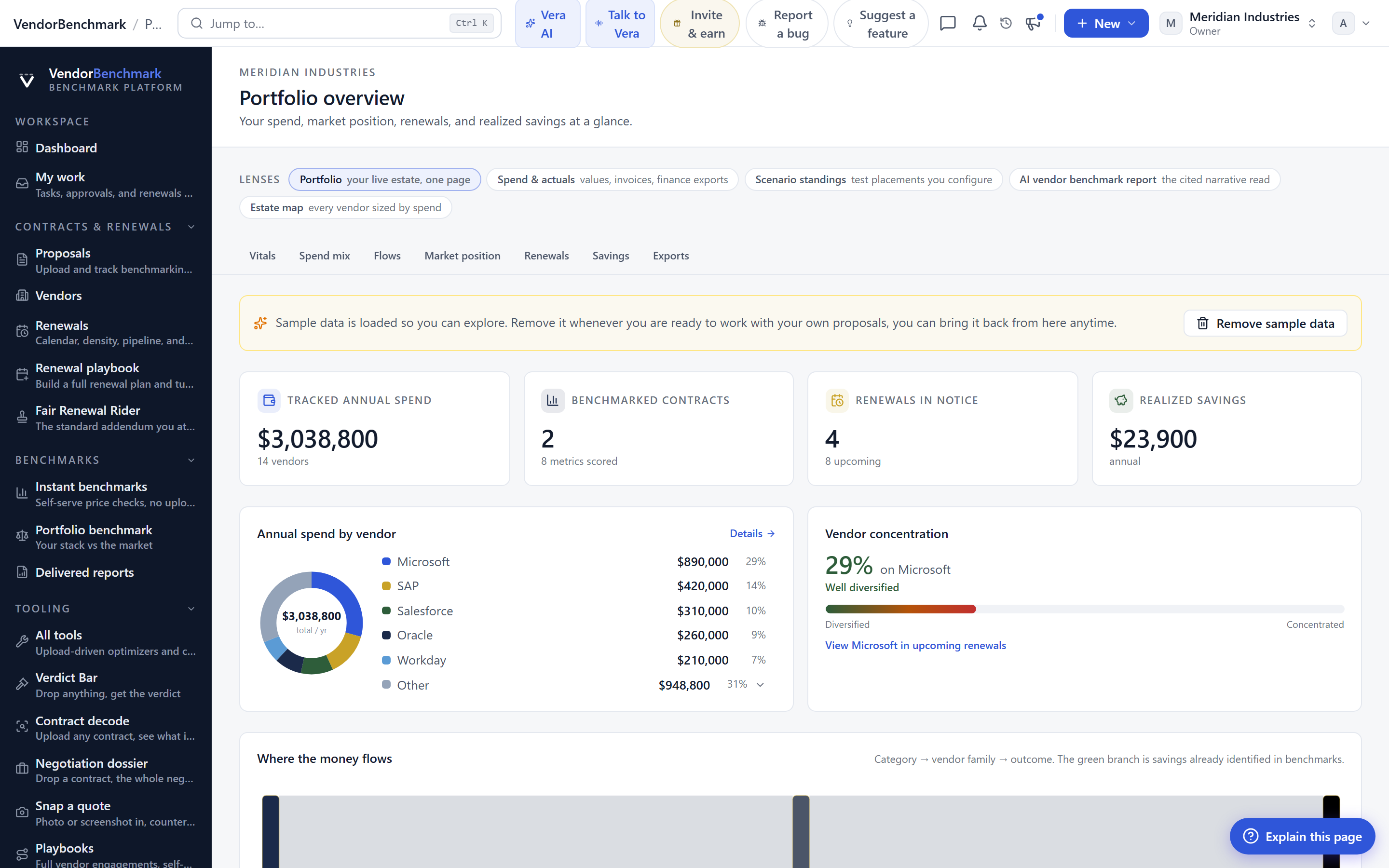Image resolution: width=1389 pixels, height=868 pixels.
Task: Click Explain this page button
Action: (1302, 837)
